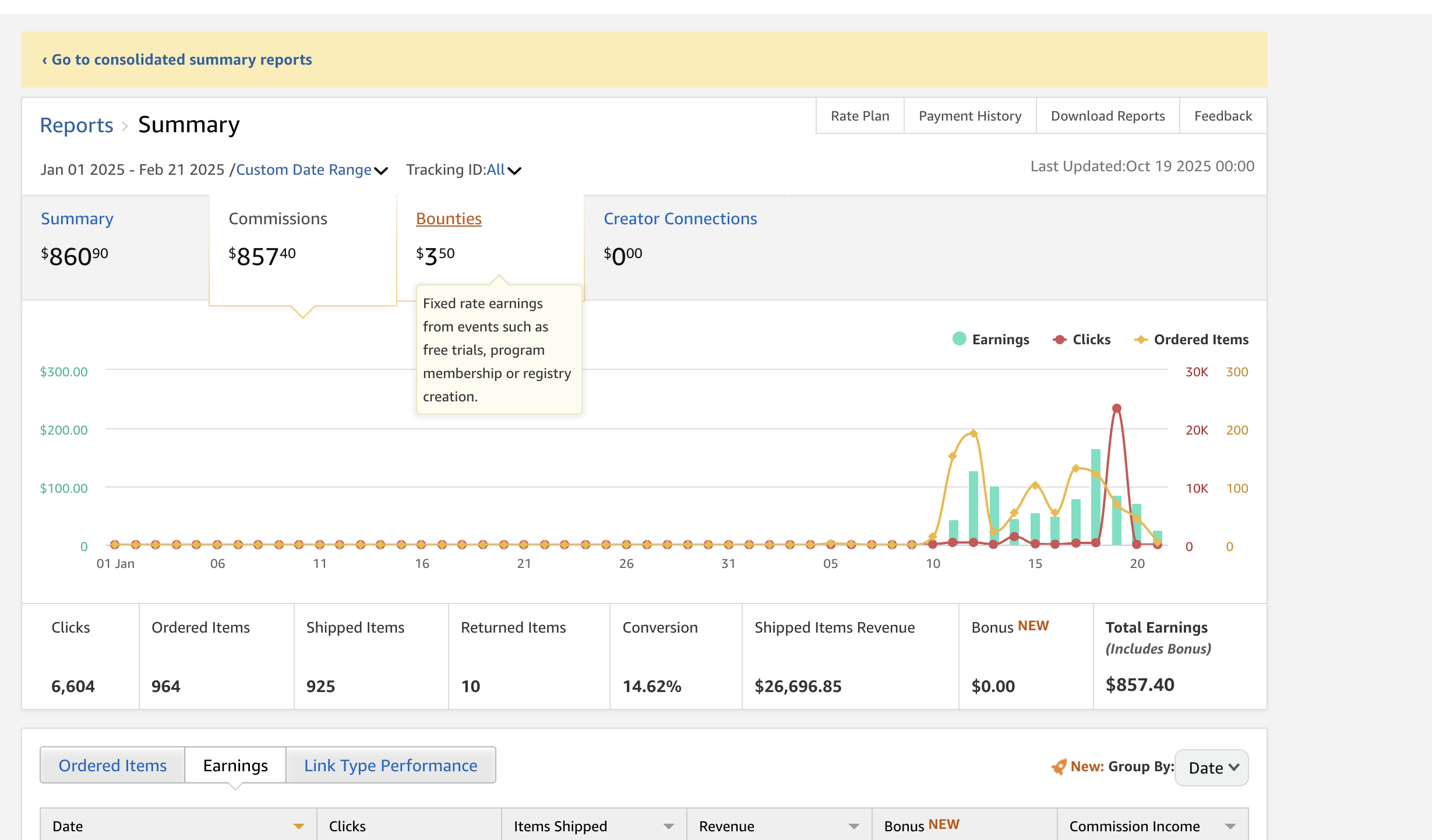The image size is (1432, 840).
Task: Click the Items Shipped column sort arrow
Action: tap(668, 826)
